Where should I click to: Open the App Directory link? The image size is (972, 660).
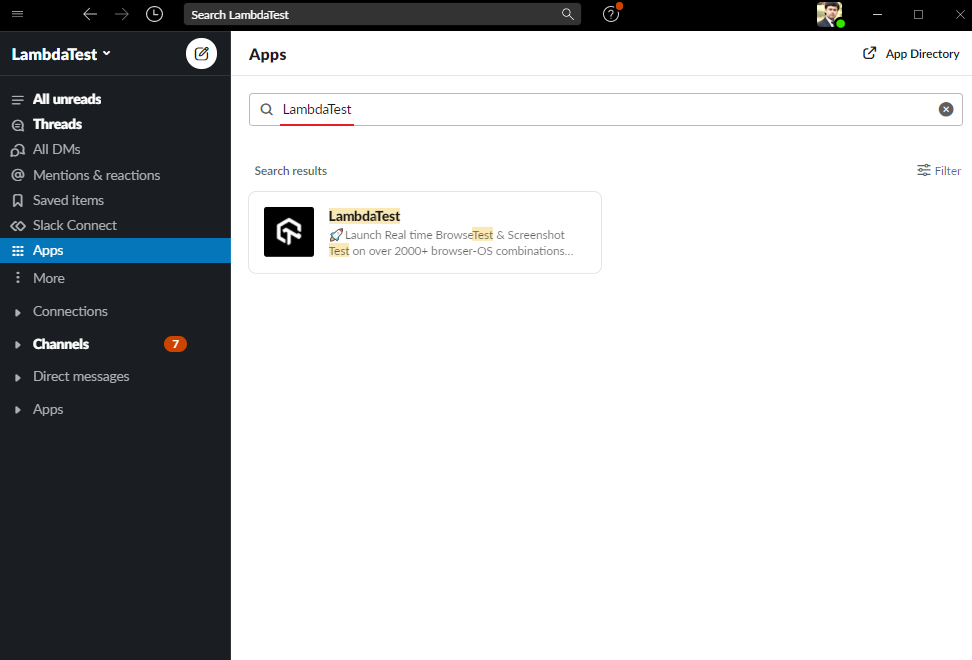[x=910, y=53]
